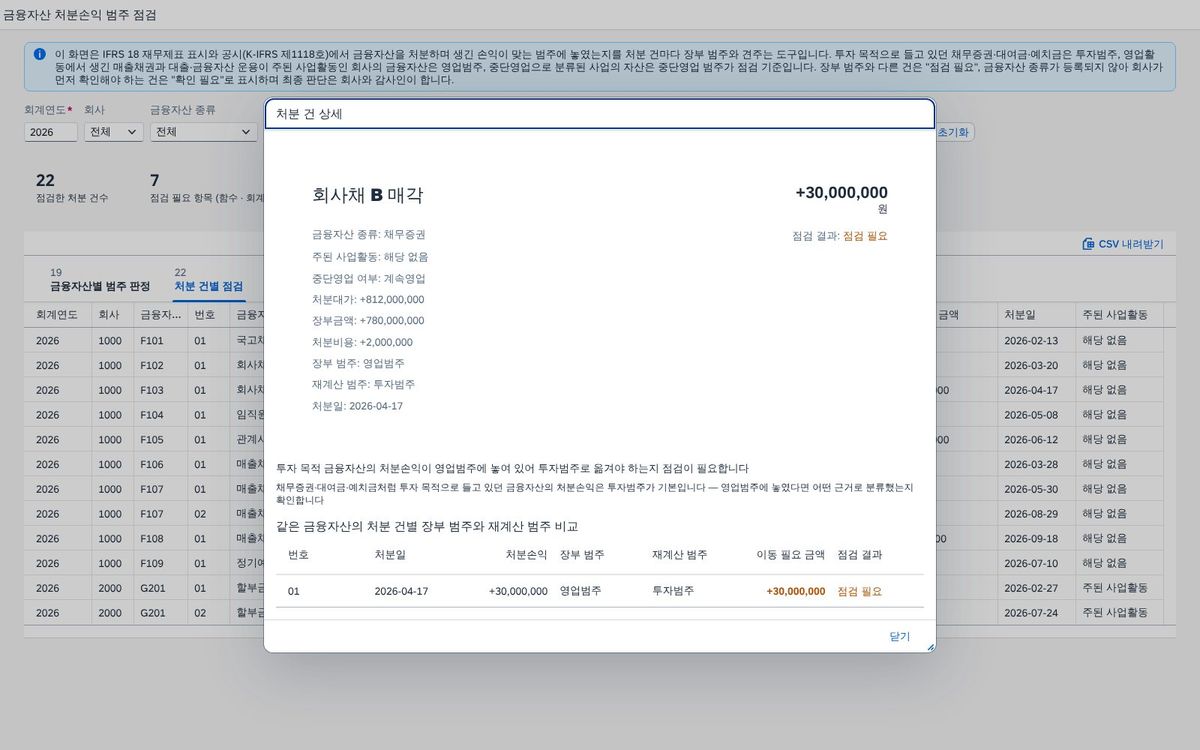Focus the 회계연도 input field

[x=51, y=132]
